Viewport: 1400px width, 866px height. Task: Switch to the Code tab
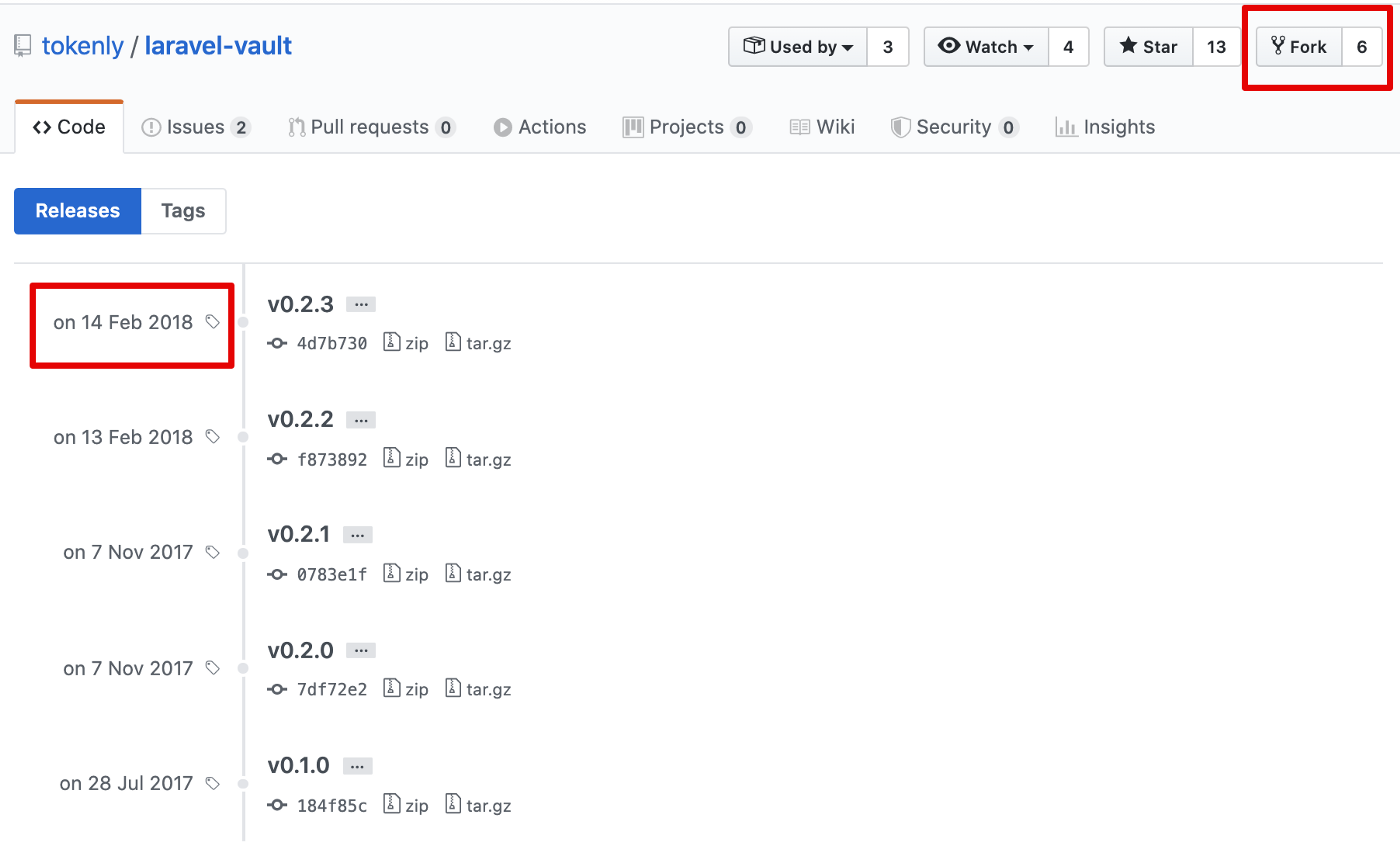(69, 127)
